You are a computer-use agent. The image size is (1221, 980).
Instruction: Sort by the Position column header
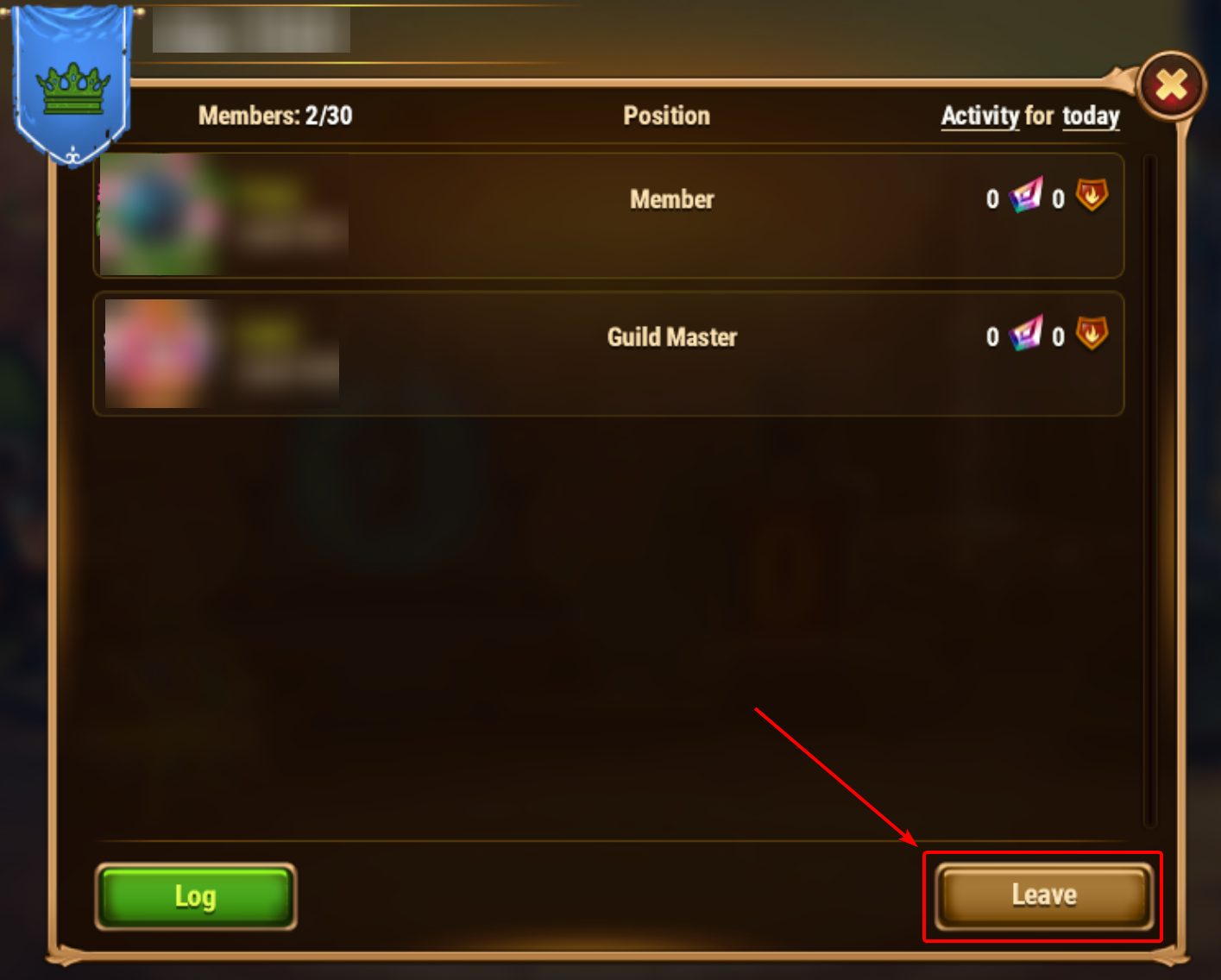coord(667,116)
